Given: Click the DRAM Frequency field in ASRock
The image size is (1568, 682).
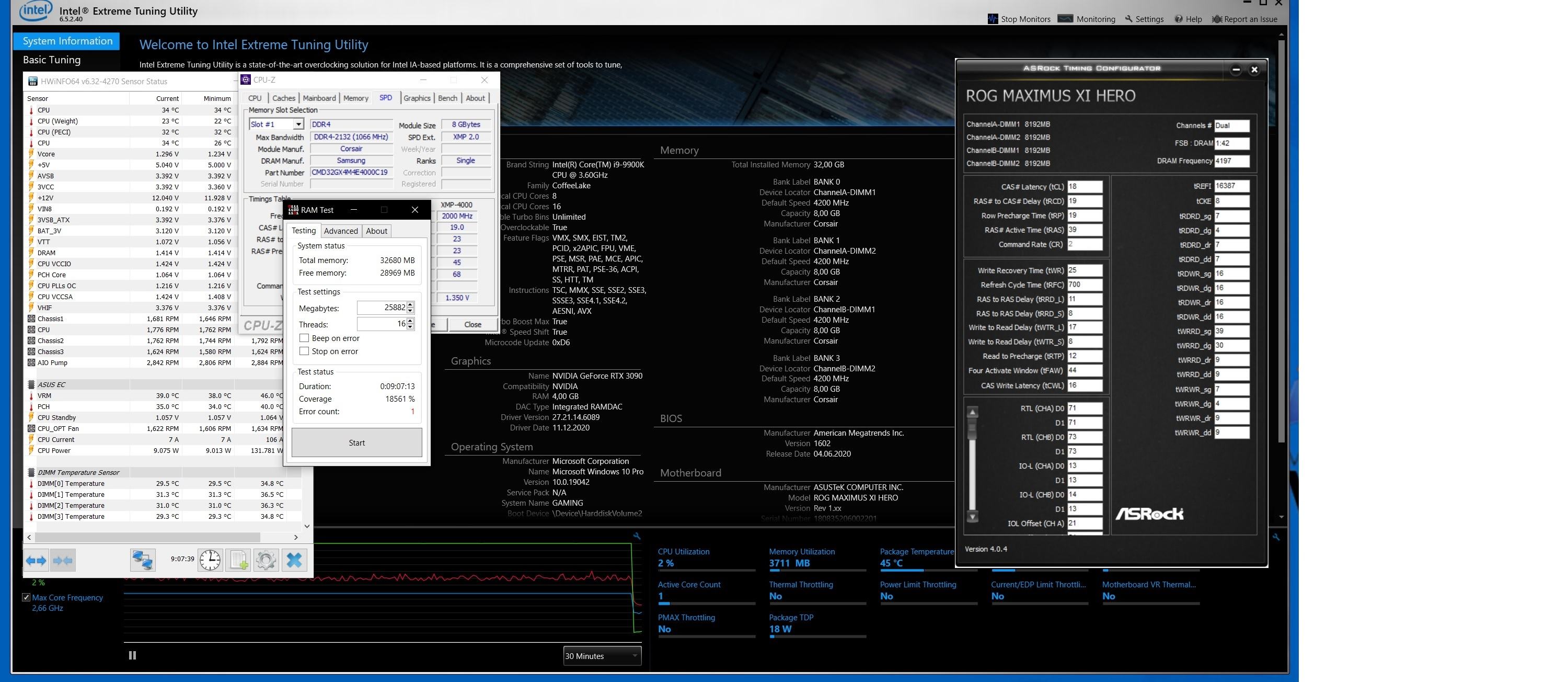Looking at the screenshot, I should (x=1231, y=161).
